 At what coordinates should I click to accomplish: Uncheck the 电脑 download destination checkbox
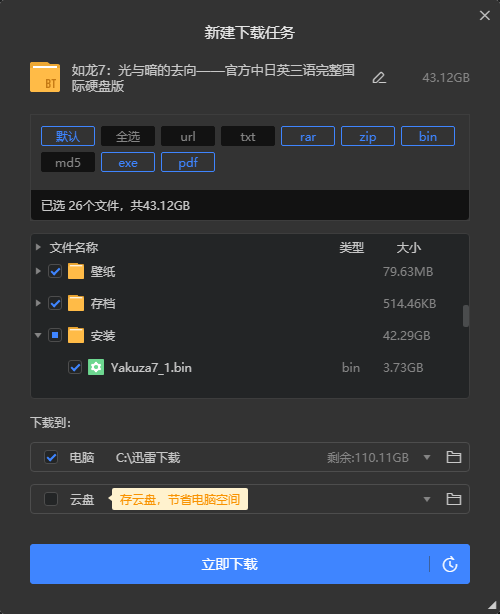(51, 457)
